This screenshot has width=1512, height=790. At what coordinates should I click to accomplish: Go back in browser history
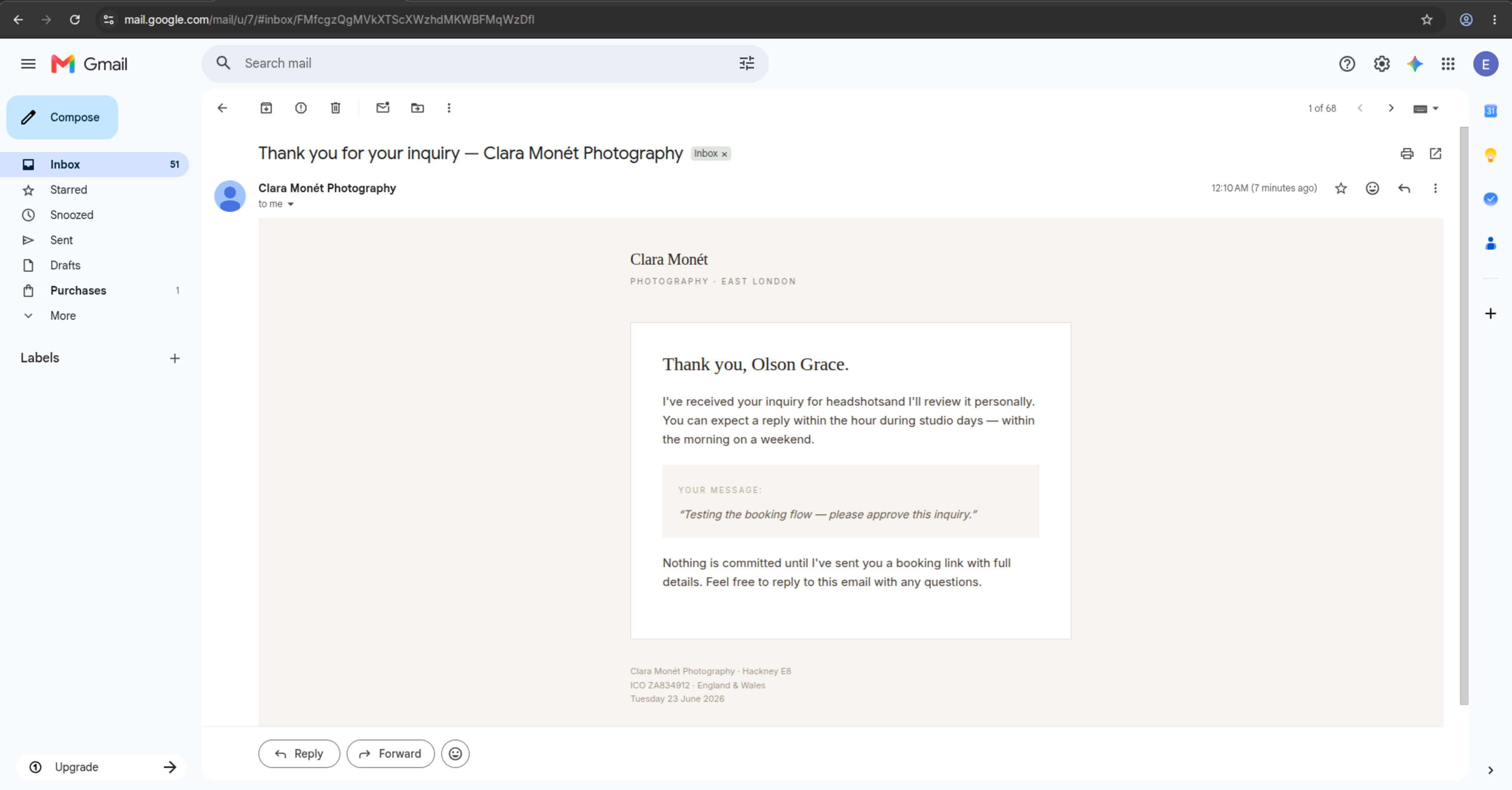(18, 19)
